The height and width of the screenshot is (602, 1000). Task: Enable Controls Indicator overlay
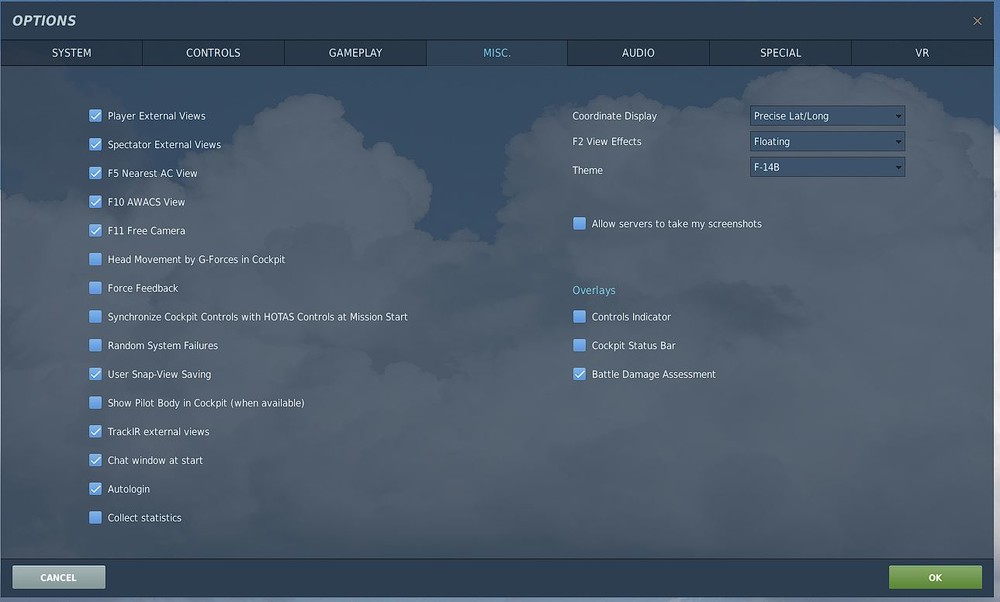coord(579,316)
